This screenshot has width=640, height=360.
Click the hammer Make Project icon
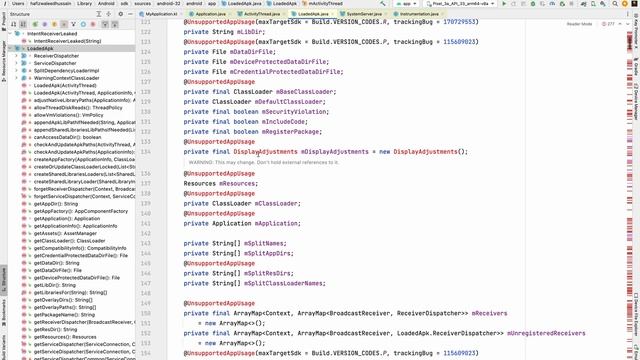[x=382, y=4]
